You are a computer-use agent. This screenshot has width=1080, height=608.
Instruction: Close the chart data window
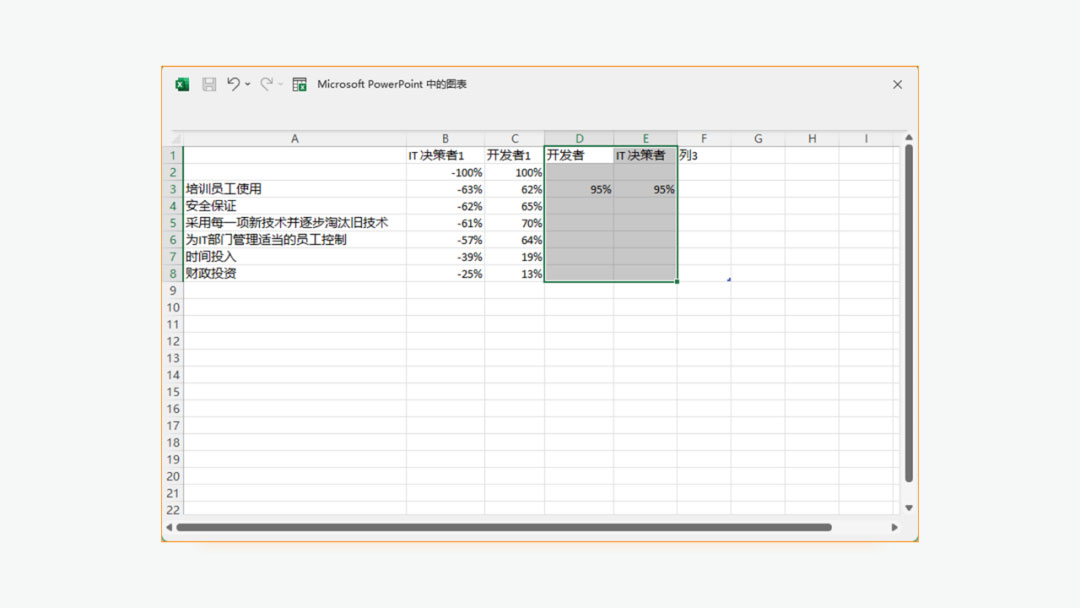(x=897, y=85)
